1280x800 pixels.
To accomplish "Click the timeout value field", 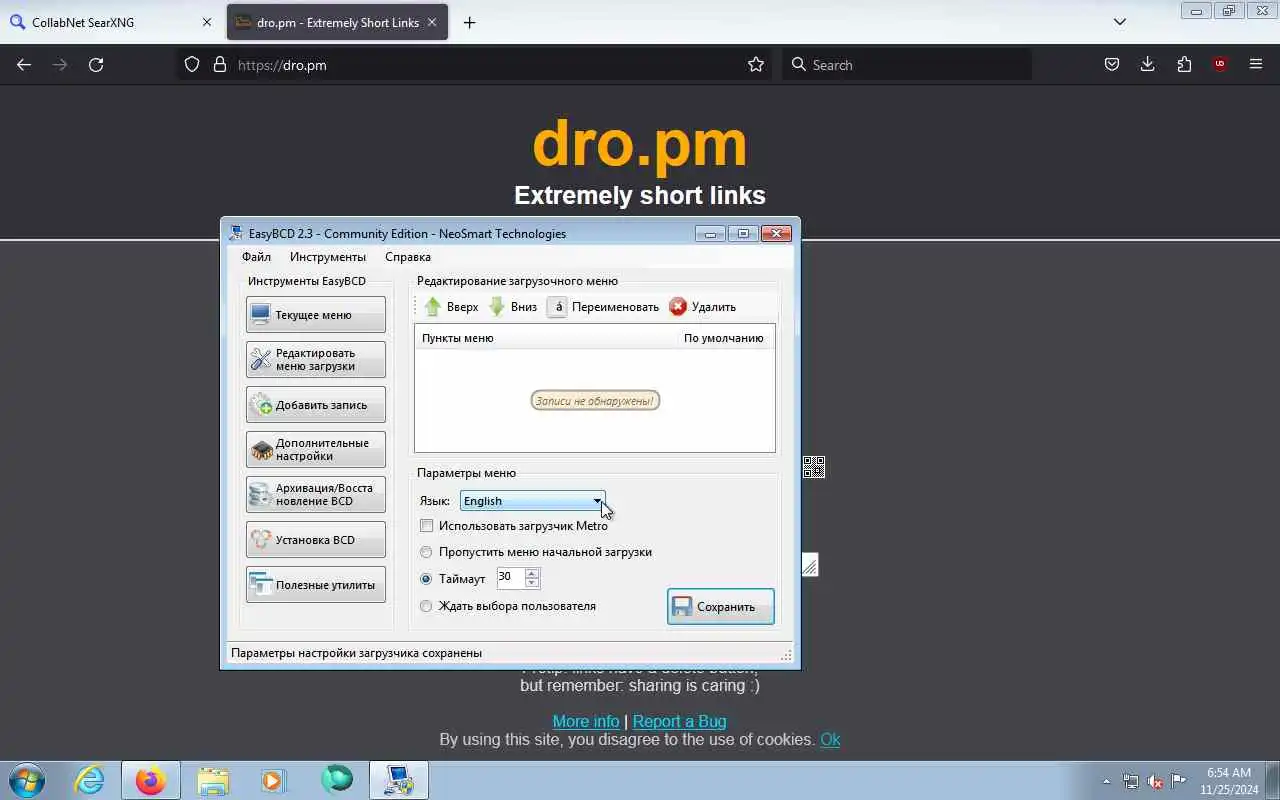I will click(510, 577).
